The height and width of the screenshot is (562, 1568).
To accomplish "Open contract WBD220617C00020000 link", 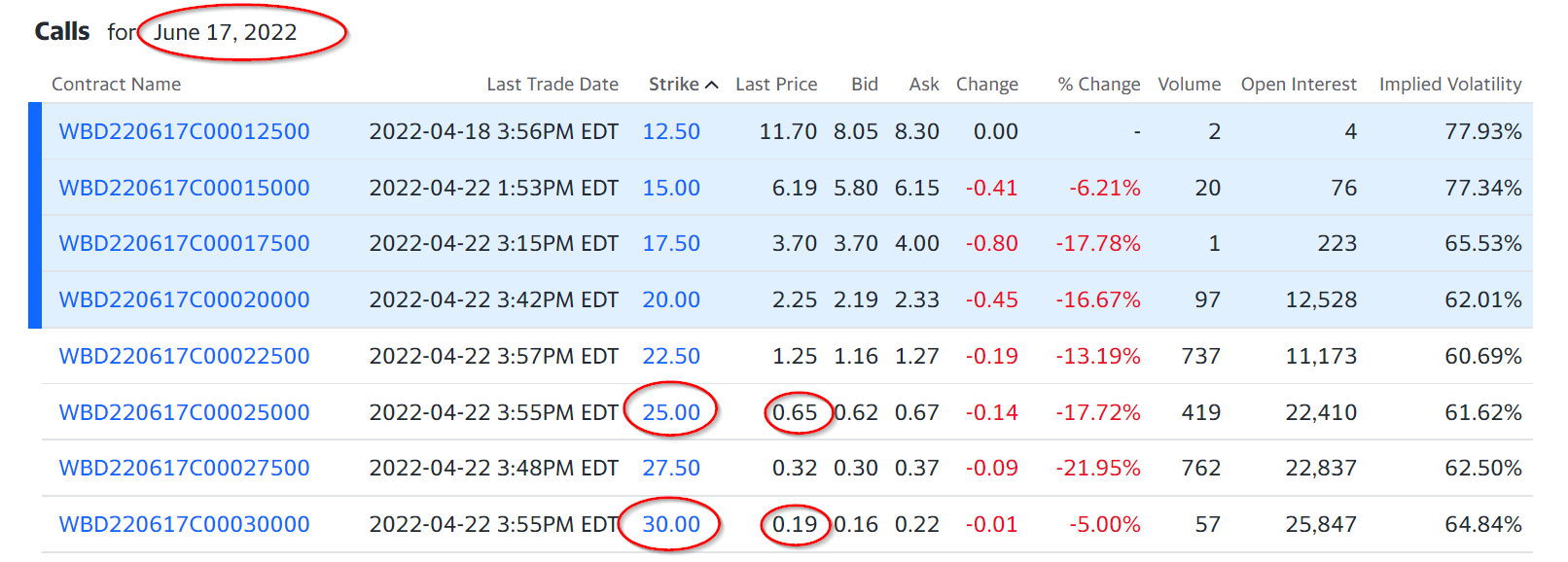I will (184, 299).
